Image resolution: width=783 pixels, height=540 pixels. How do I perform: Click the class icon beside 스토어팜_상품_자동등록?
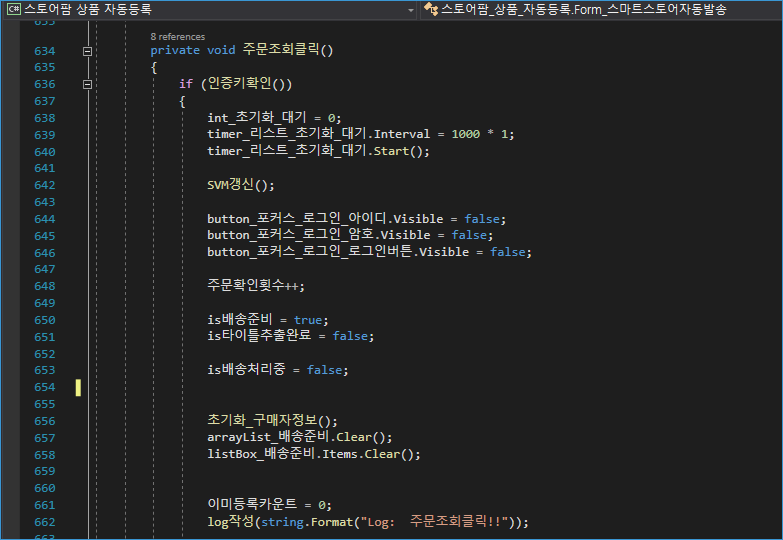431,9
